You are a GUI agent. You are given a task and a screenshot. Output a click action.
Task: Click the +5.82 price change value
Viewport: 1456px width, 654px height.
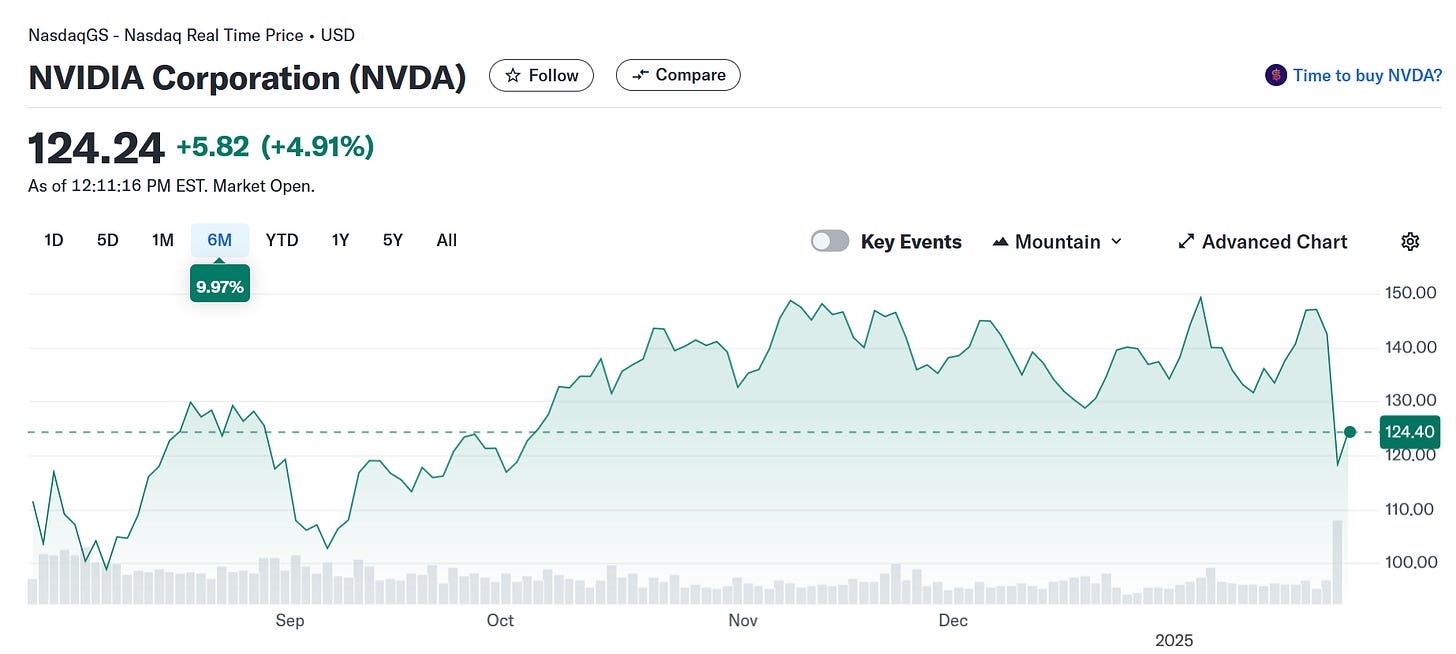213,147
